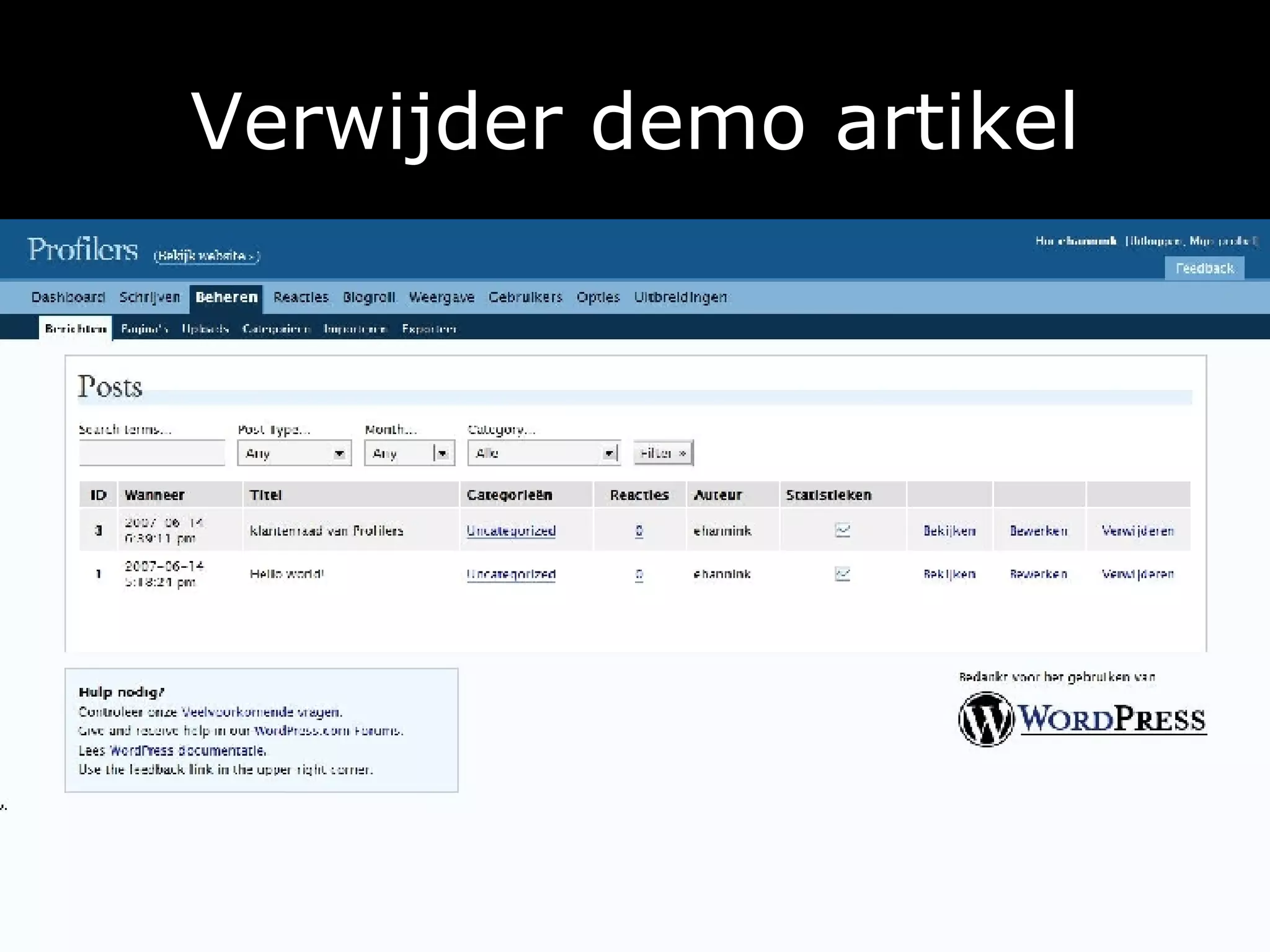The width and height of the screenshot is (1270, 952).
Task: Click the date 2007-06-14 5:18:21 pm
Action: [x=164, y=574]
